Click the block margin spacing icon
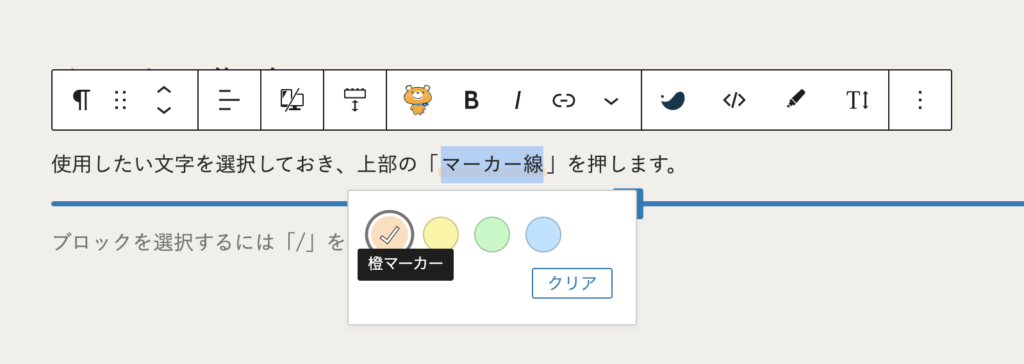This screenshot has width=1024, height=364. click(x=355, y=100)
